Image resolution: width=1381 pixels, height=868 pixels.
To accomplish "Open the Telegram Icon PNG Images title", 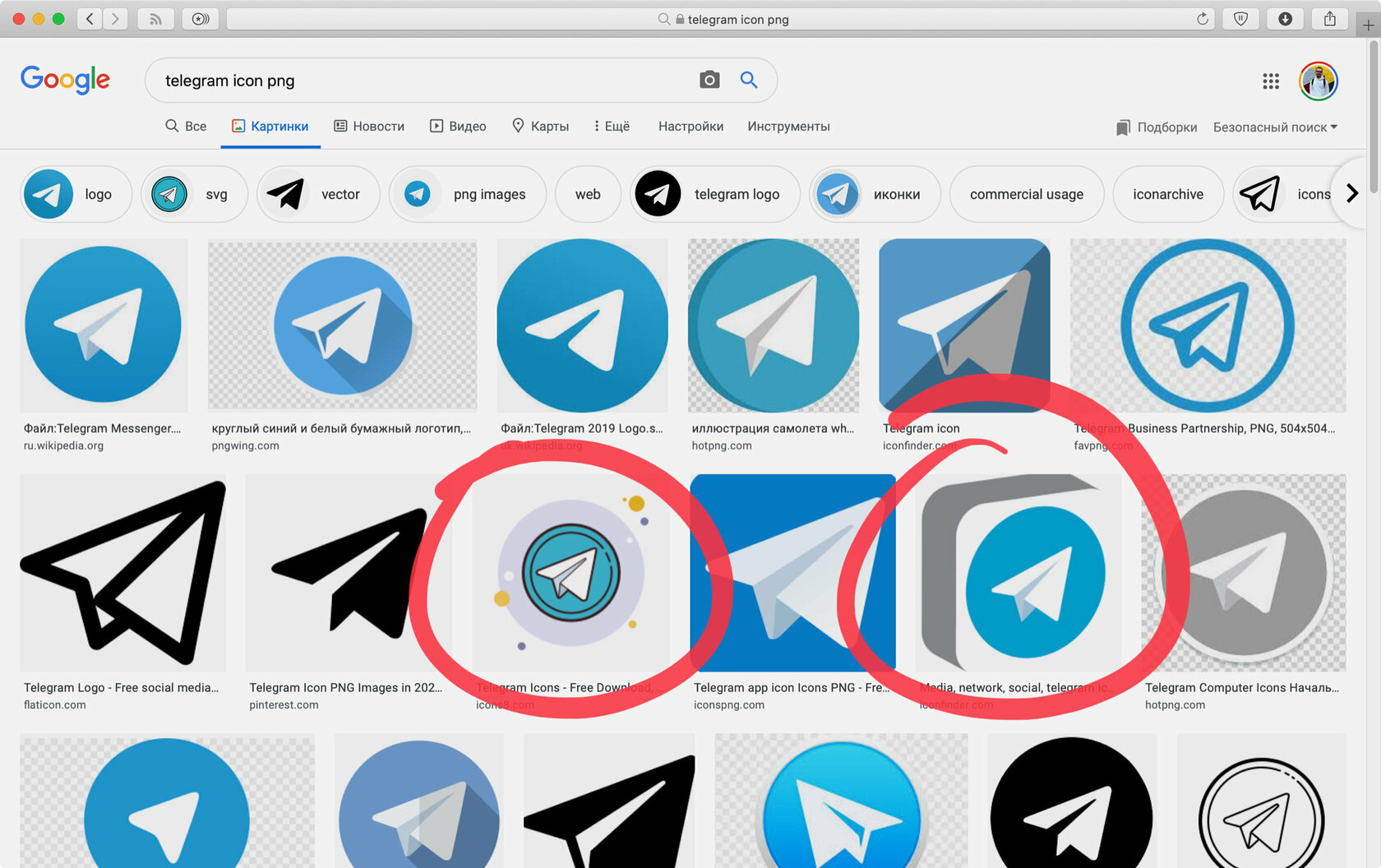I will click(x=345, y=688).
